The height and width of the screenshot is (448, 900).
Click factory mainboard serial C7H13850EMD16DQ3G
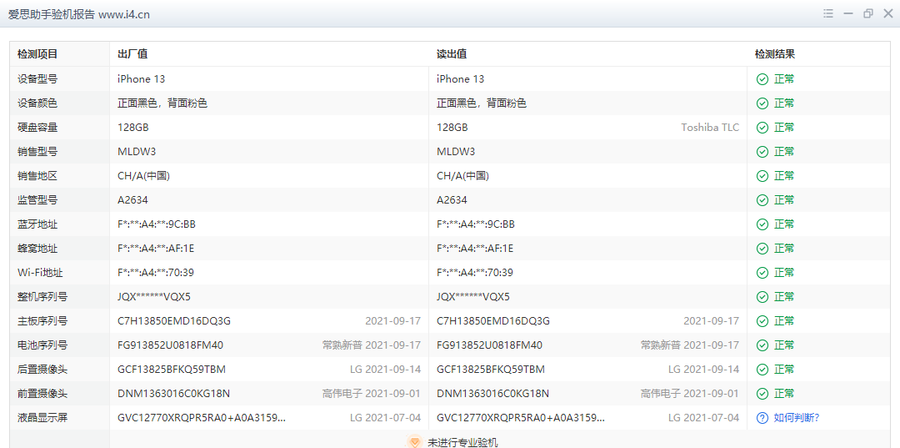click(x=174, y=321)
